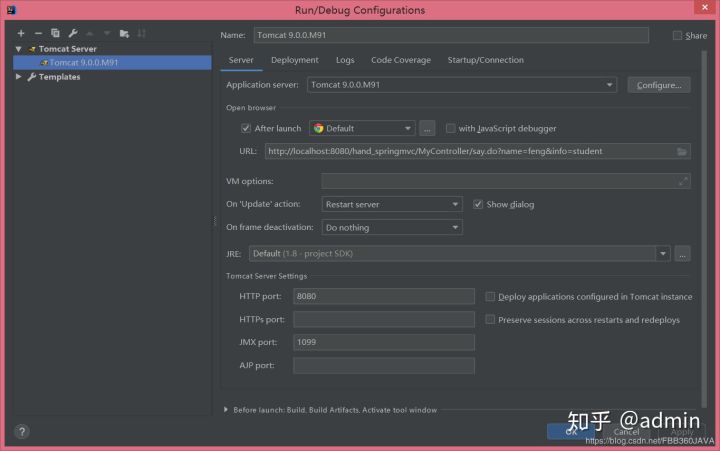Expand VM options field icon

683,181
